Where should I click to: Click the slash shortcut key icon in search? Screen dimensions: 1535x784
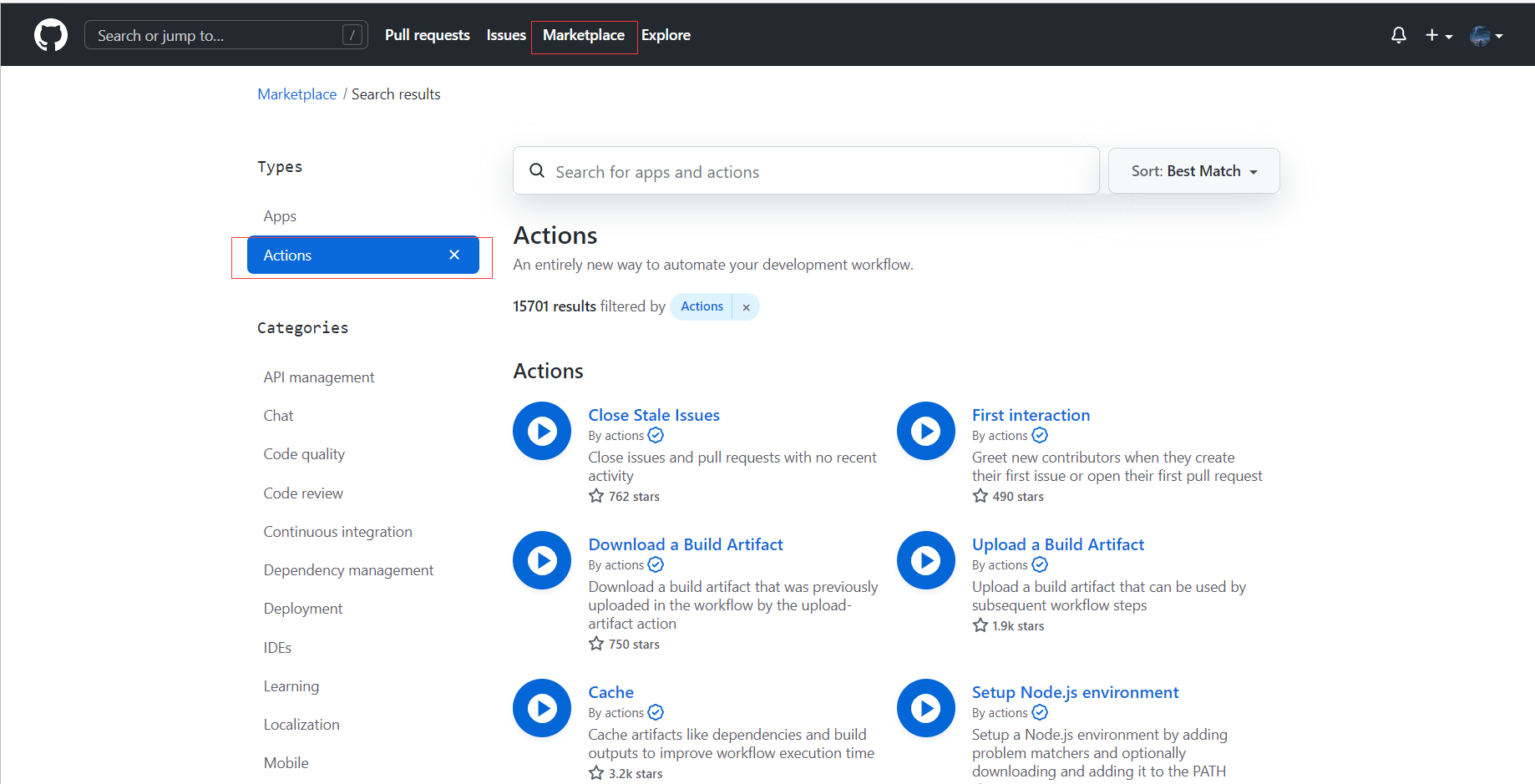(352, 35)
